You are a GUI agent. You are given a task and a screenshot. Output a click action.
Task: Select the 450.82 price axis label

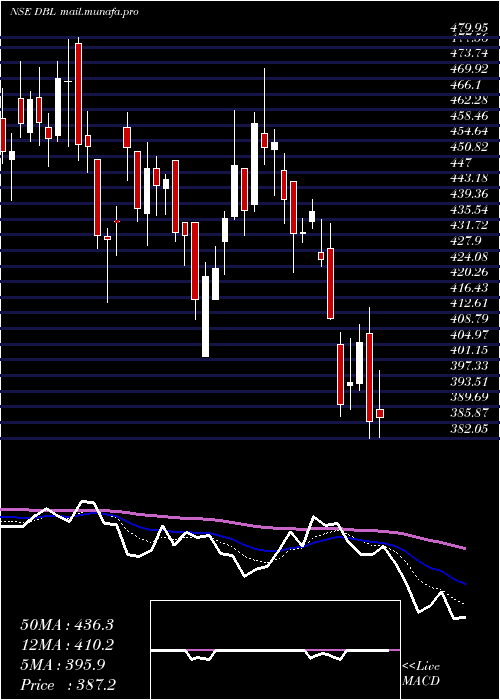[469, 147]
